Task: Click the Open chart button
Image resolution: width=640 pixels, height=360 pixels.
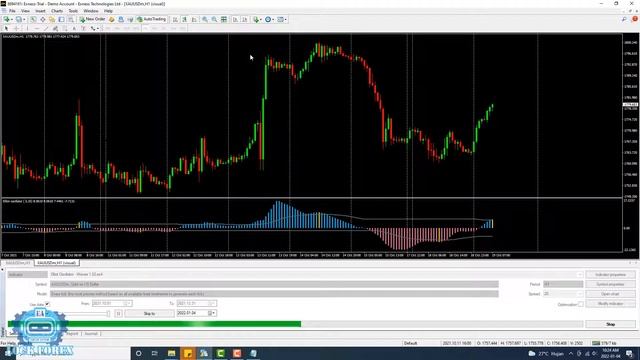Action: 611,294
